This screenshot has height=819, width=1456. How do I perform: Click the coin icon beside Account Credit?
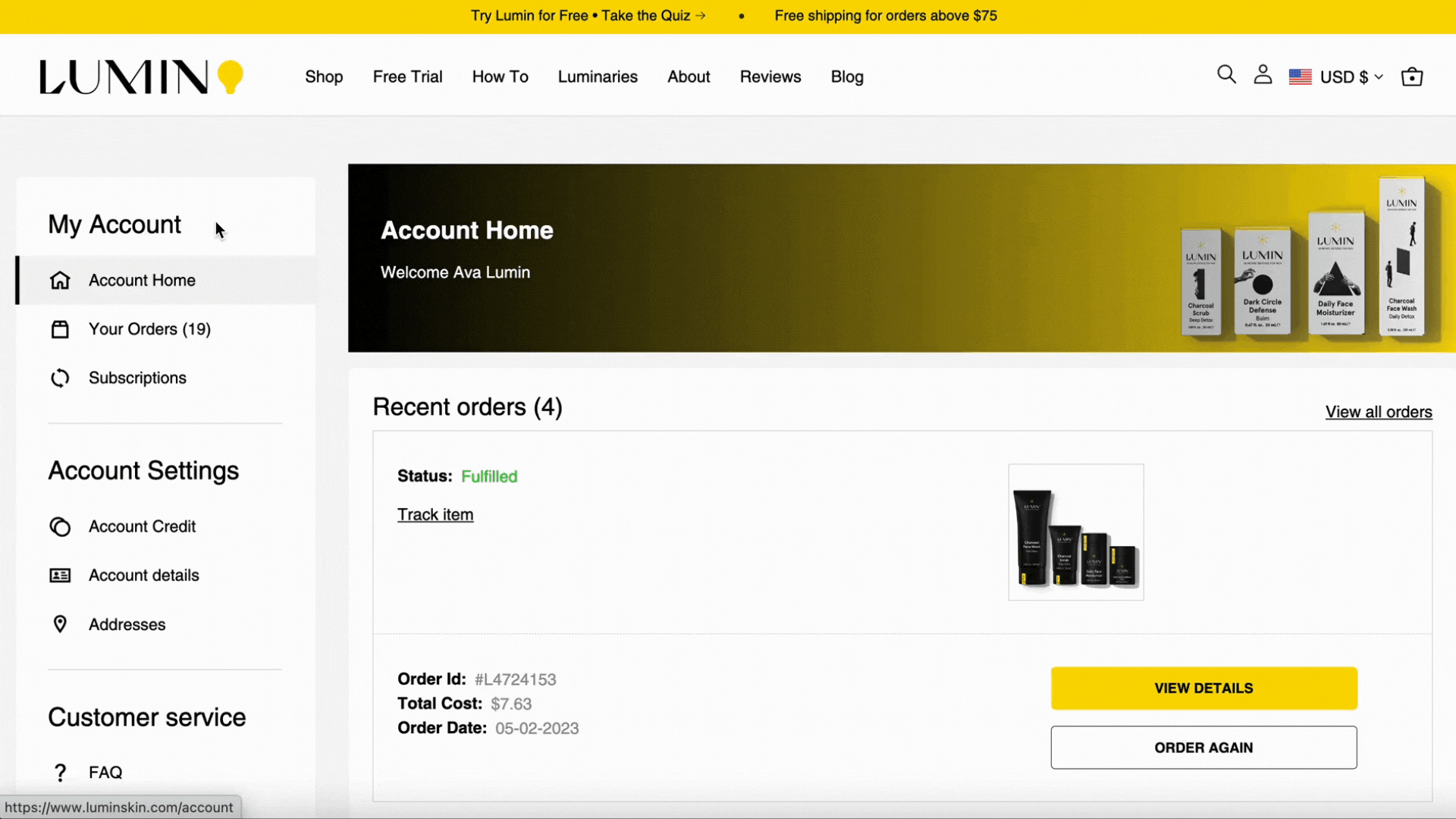pos(60,526)
